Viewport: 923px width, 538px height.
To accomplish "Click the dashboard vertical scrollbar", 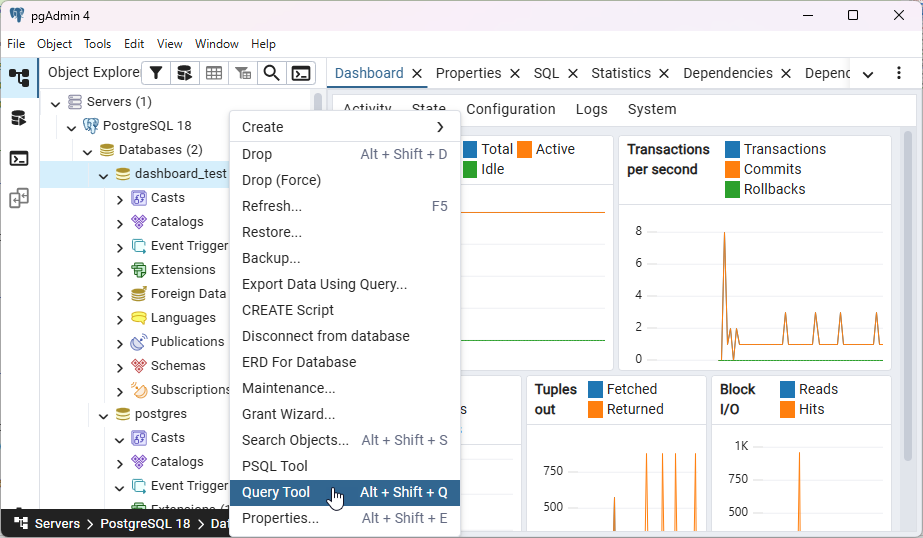I will tap(908, 294).
